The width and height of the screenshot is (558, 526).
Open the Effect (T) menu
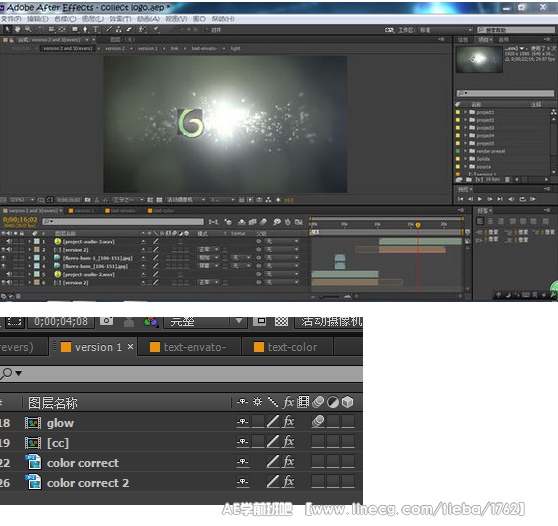120,19
